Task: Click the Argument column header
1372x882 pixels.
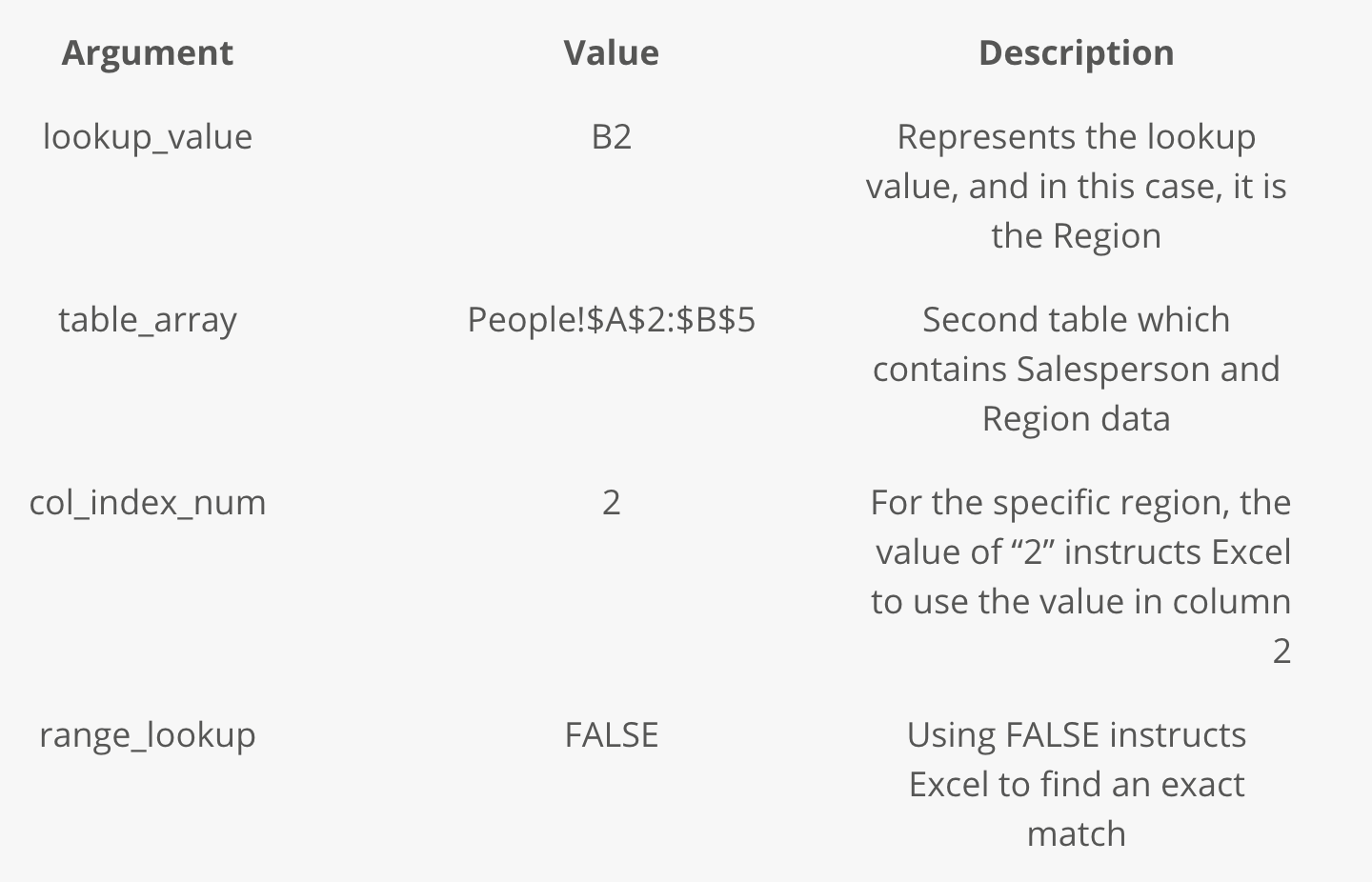Action: (148, 53)
